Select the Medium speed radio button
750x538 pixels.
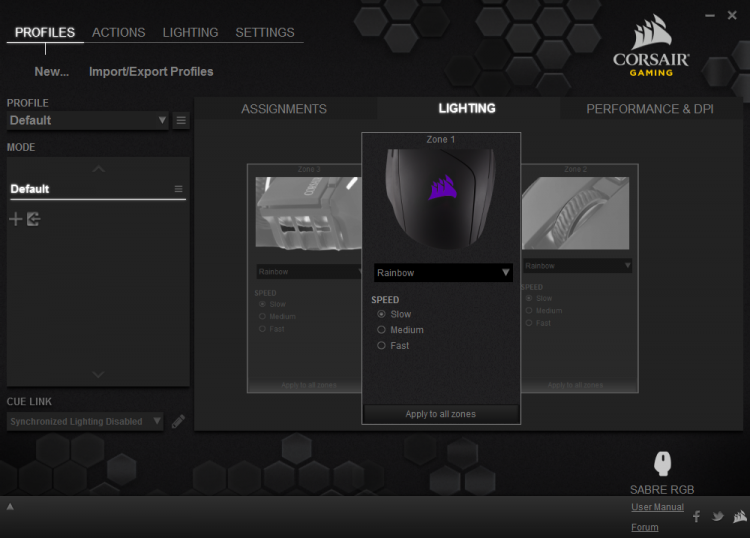(x=381, y=330)
